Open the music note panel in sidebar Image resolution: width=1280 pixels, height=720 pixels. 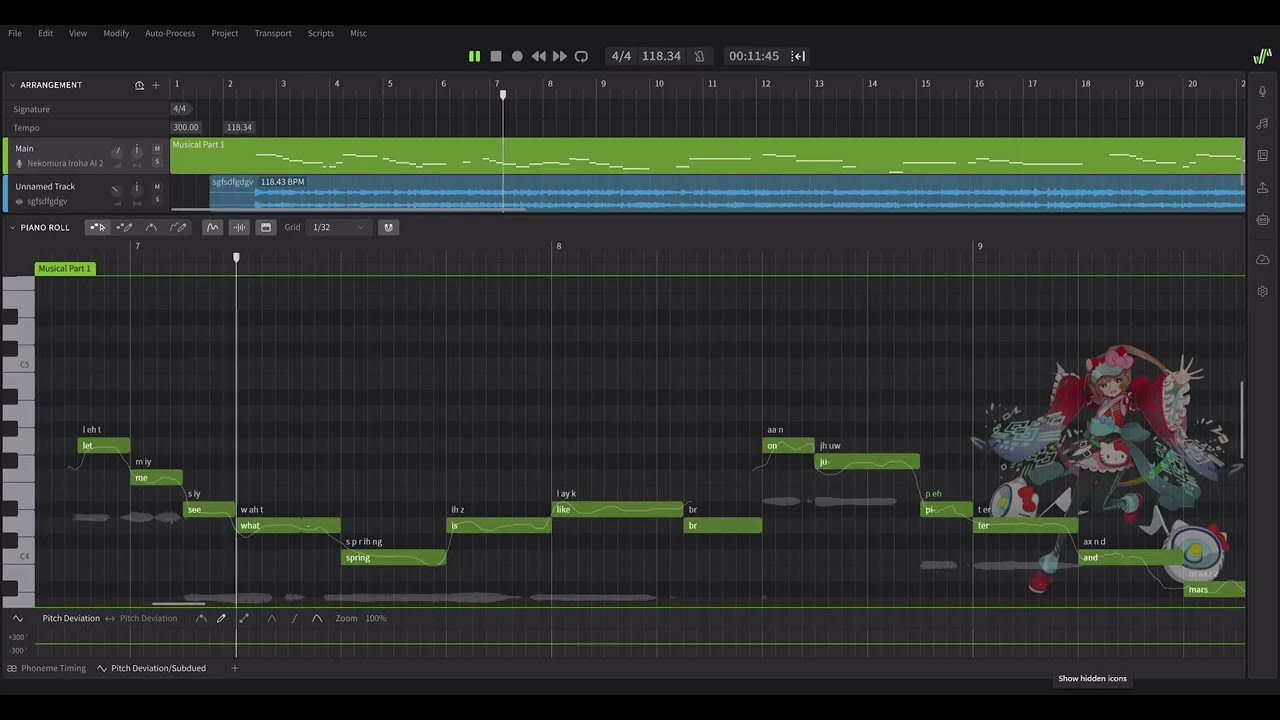pyautogui.click(x=1263, y=123)
